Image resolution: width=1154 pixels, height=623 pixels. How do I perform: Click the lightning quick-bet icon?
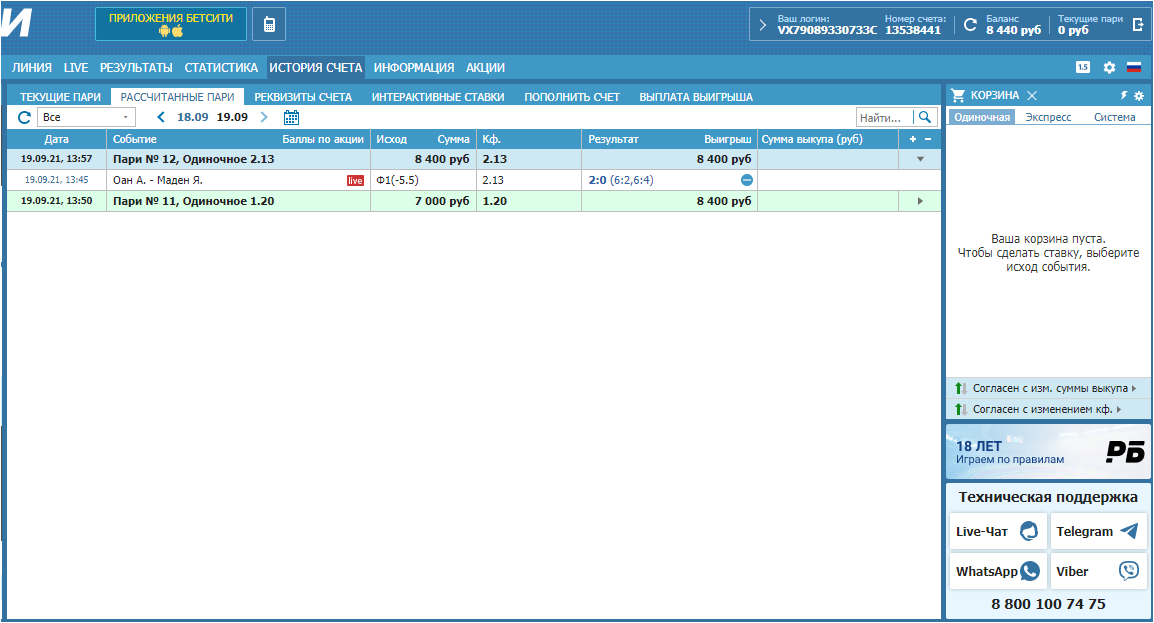(1123, 95)
